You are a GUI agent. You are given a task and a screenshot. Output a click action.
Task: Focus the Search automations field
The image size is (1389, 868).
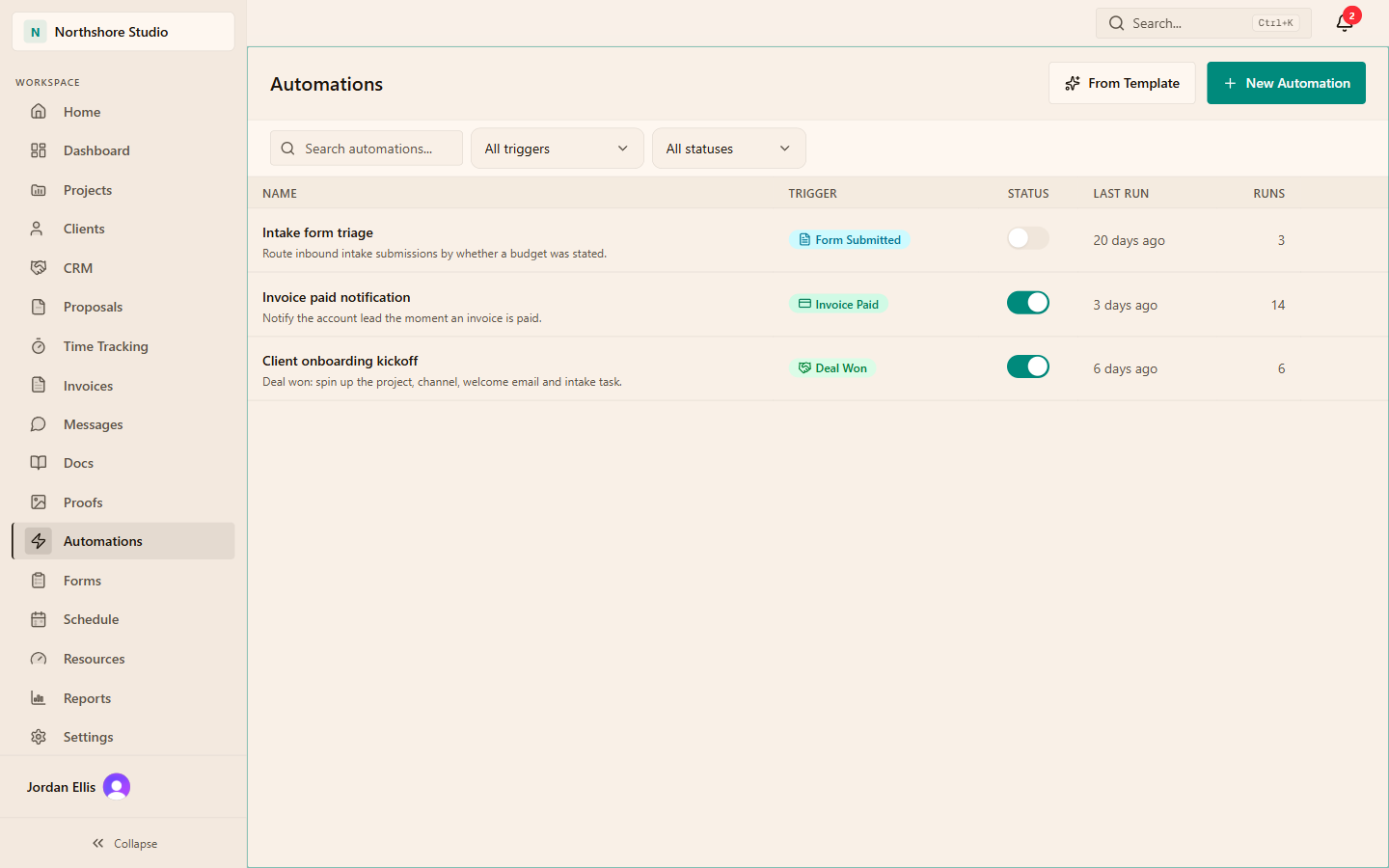367,149
